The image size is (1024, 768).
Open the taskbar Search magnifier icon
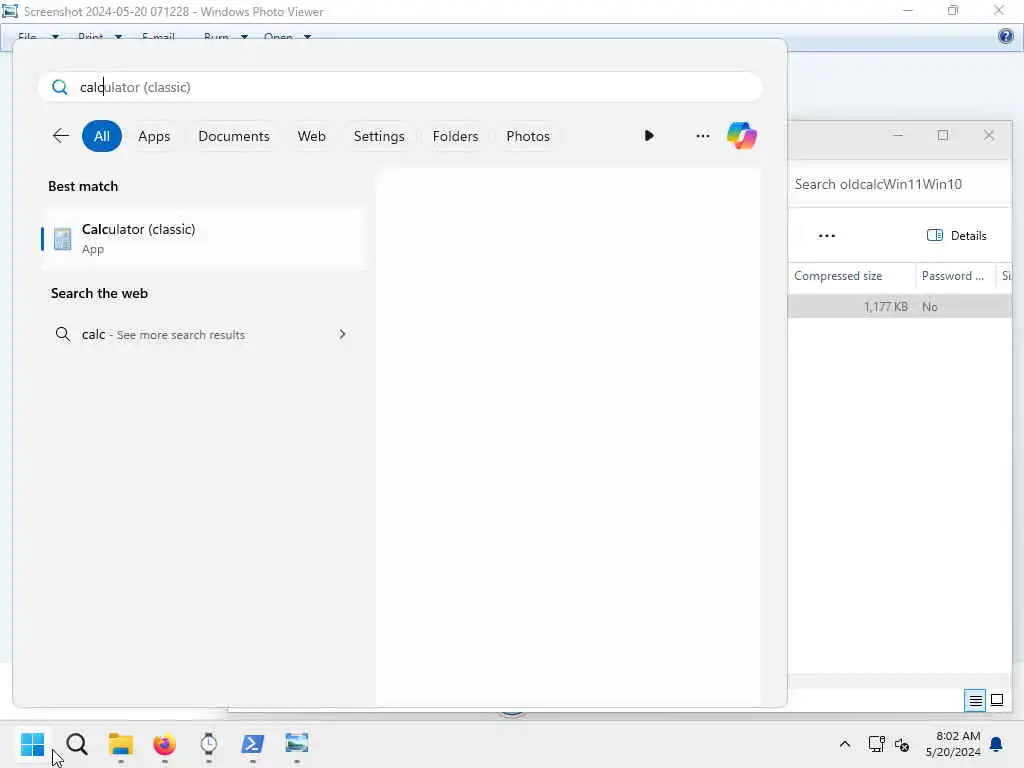click(76, 744)
